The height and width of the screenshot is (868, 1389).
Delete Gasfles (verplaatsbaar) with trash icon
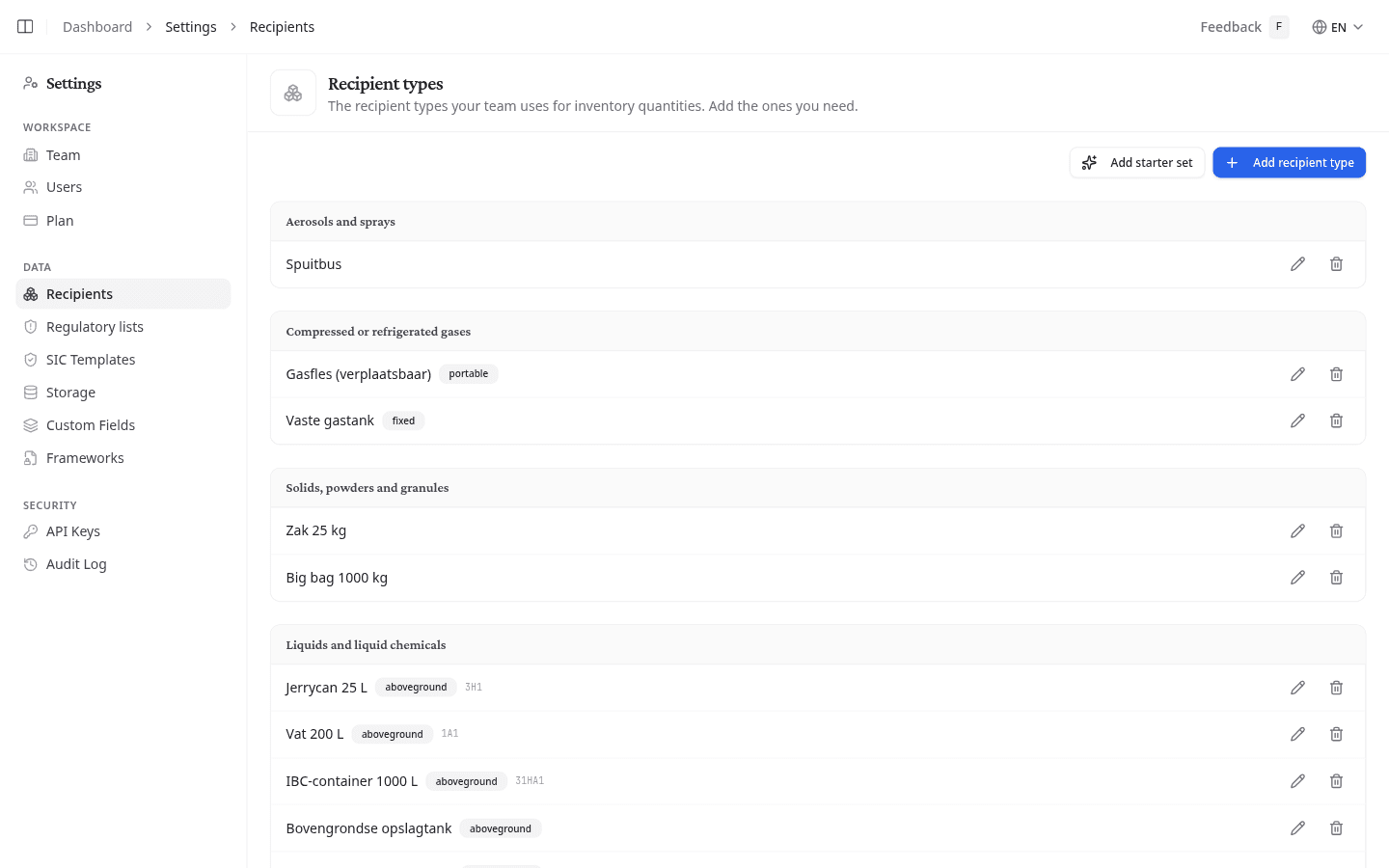click(1336, 374)
